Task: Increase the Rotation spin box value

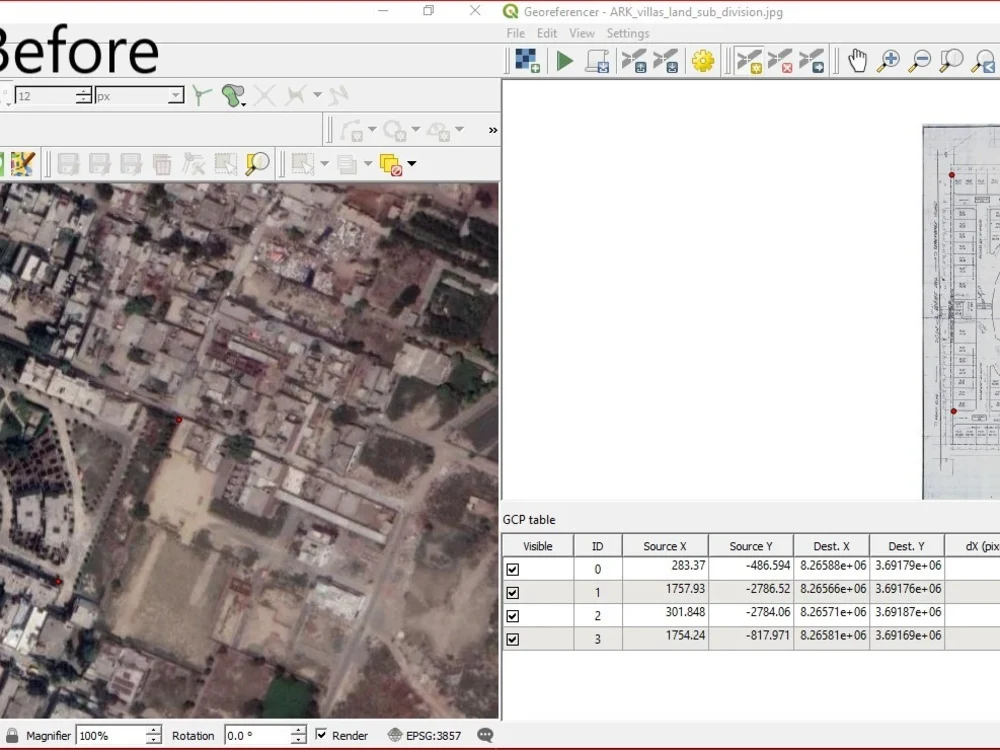Action: coord(298,730)
